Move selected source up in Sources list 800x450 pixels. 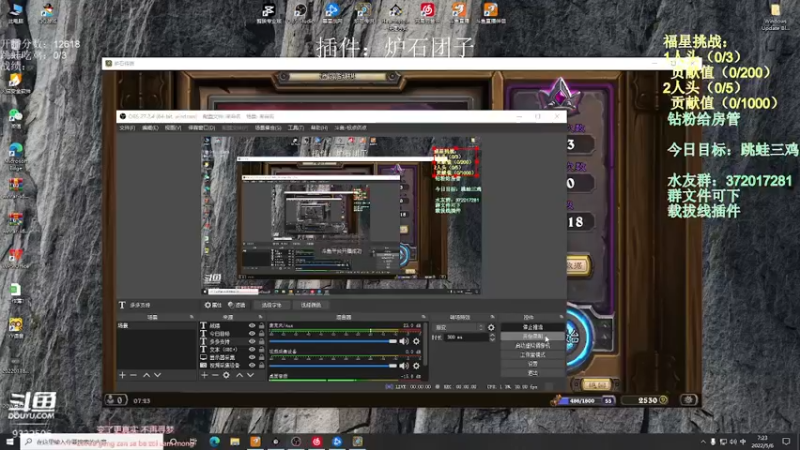[x=239, y=375]
